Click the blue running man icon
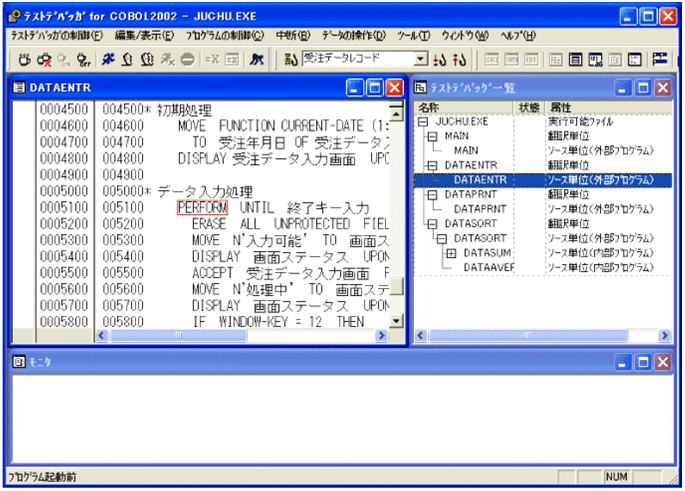The height and width of the screenshot is (491, 685). pyautogui.click(x=108, y=59)
